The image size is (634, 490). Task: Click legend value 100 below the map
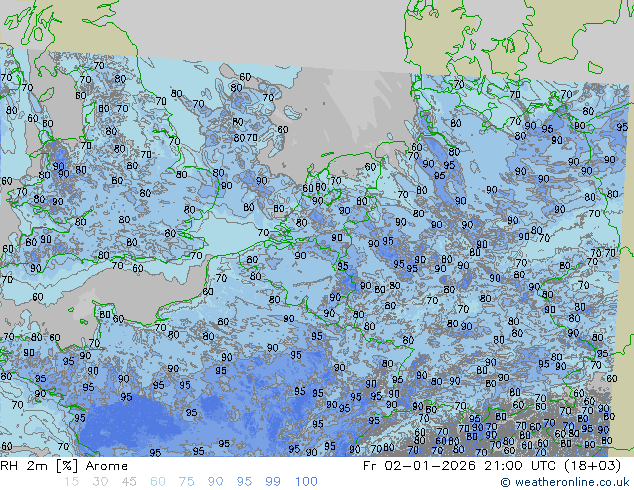[306, 482]
